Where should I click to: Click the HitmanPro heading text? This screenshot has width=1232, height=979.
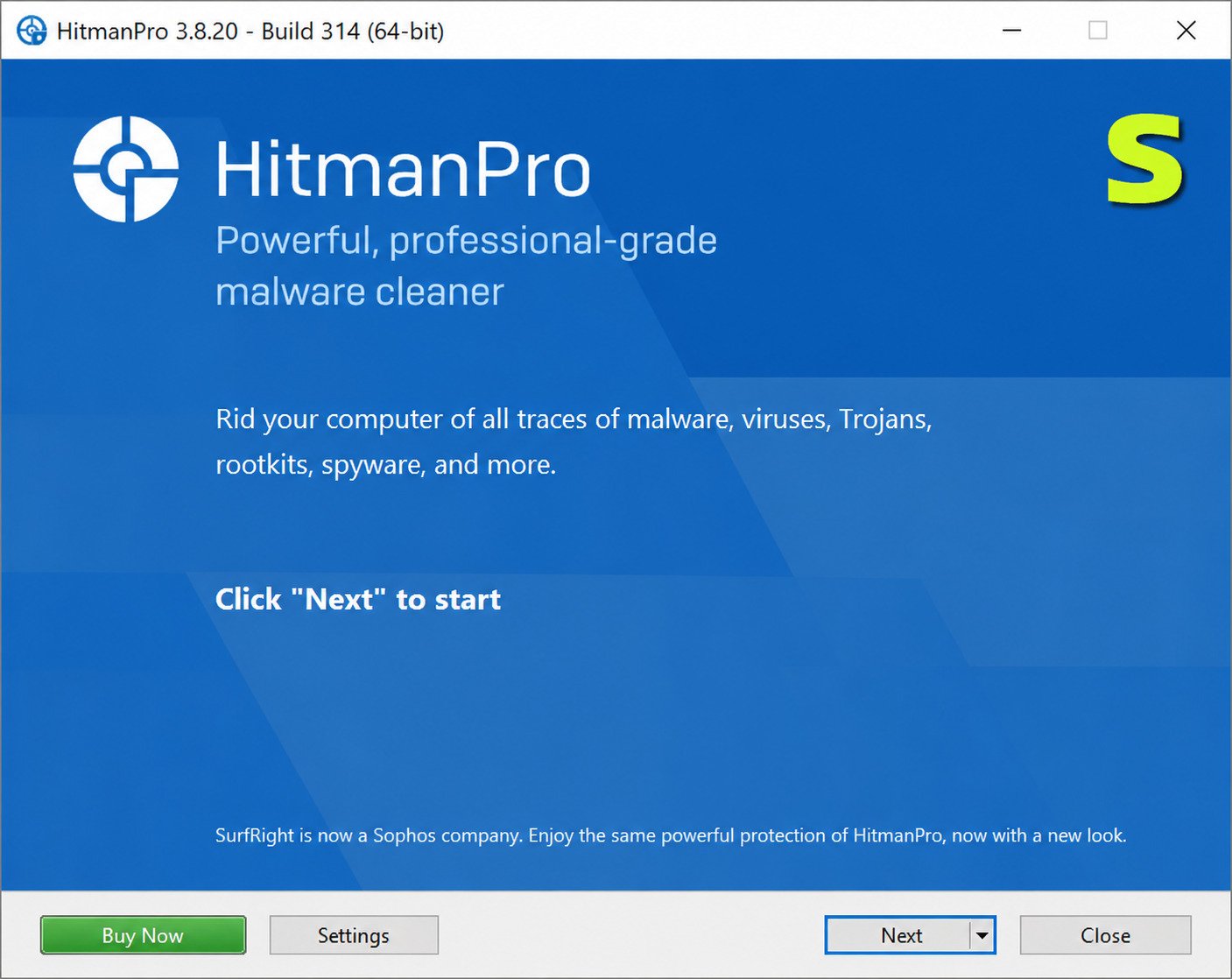click(x=403, y=170)
